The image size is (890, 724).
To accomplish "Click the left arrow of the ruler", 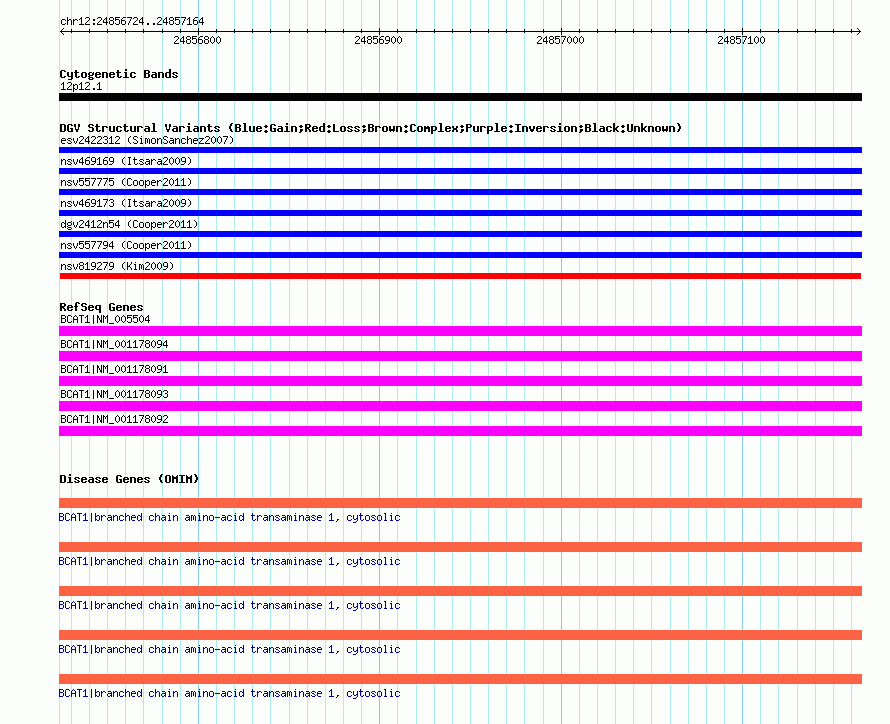I will click(62, 32).
